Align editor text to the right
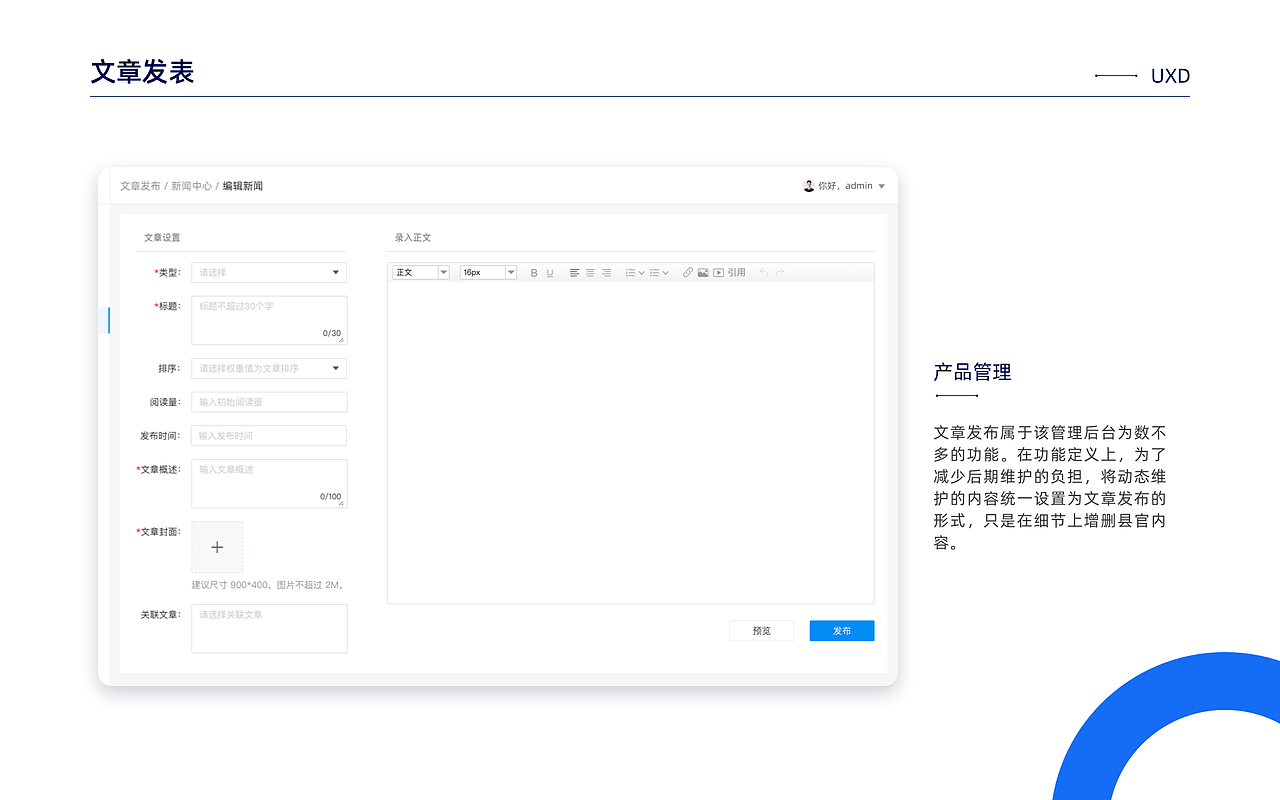Screen dimensions: 1280x800 point(606,273)
